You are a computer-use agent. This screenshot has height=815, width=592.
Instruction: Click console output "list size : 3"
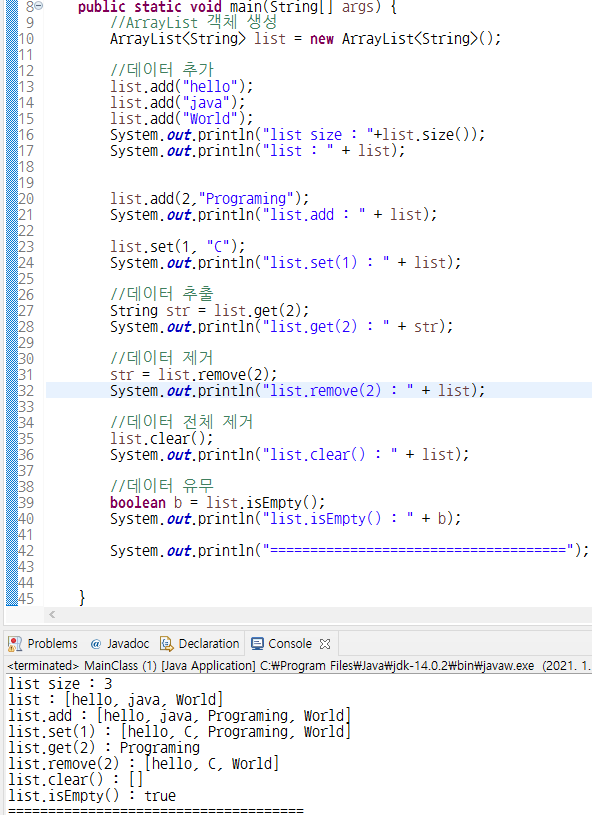click(x=60, y=684)
